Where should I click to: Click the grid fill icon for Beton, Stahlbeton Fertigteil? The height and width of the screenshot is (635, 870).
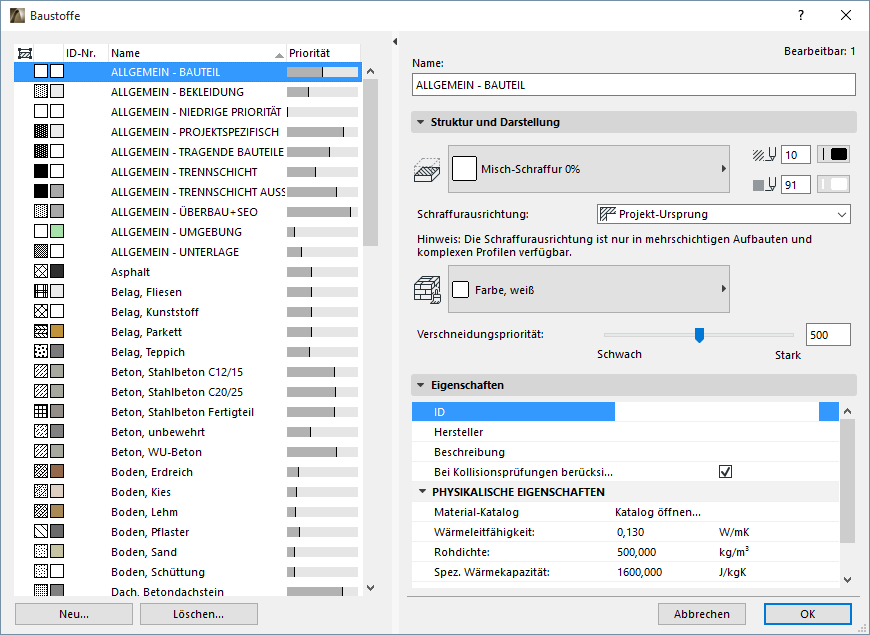tap(41, 411)
